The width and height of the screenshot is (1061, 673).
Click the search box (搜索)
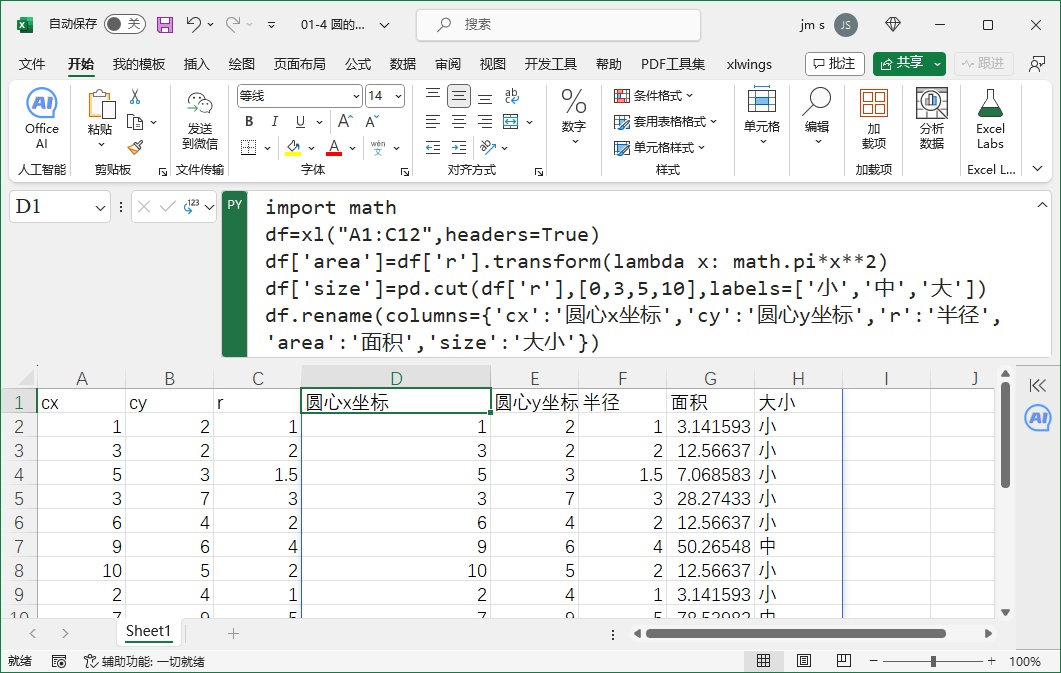pyautogui.click(x=558, y=25)
